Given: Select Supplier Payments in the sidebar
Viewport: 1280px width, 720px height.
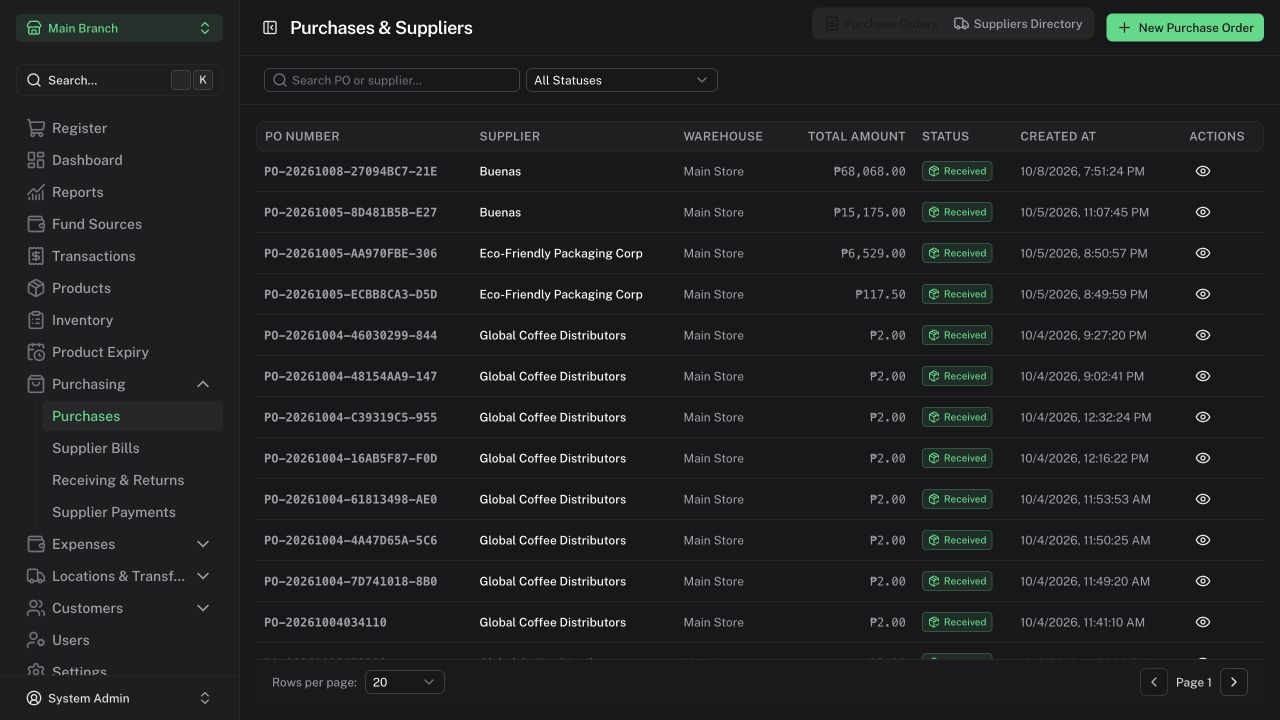Looking at the screenshot, I should 132,512.
